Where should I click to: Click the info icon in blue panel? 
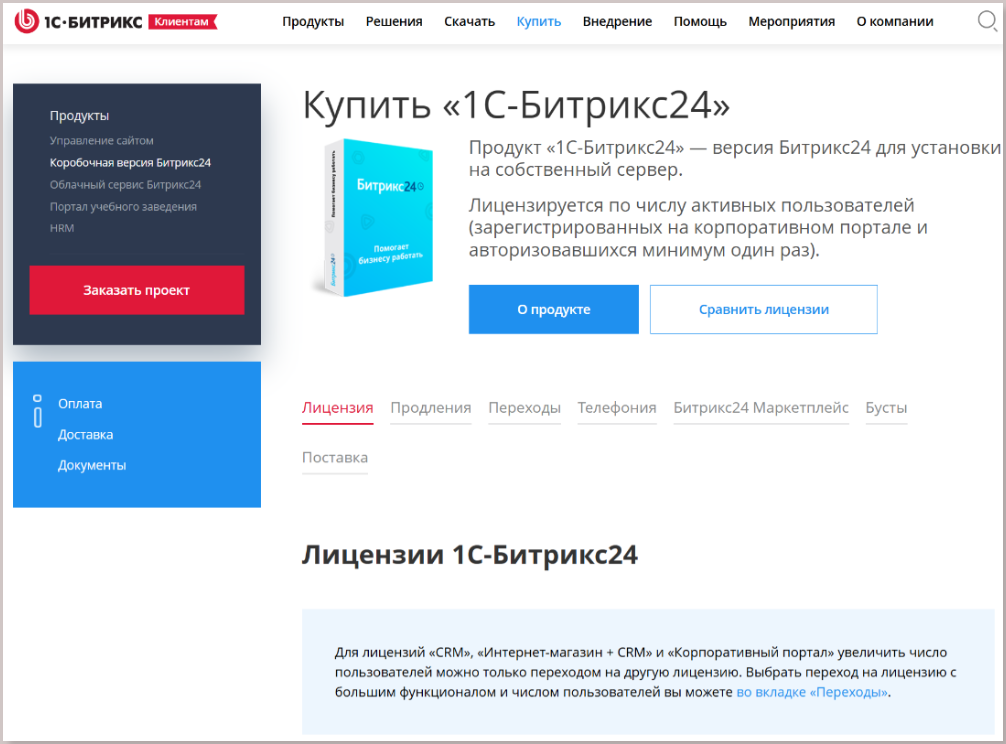pyautogui.click(x=38, y=411)
